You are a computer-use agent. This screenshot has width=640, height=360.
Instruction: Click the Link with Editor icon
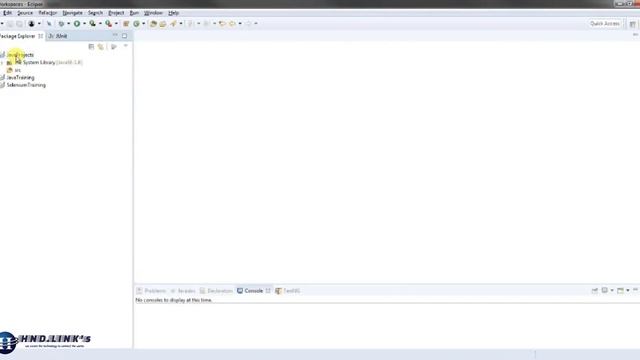click(x=101, y=47)
